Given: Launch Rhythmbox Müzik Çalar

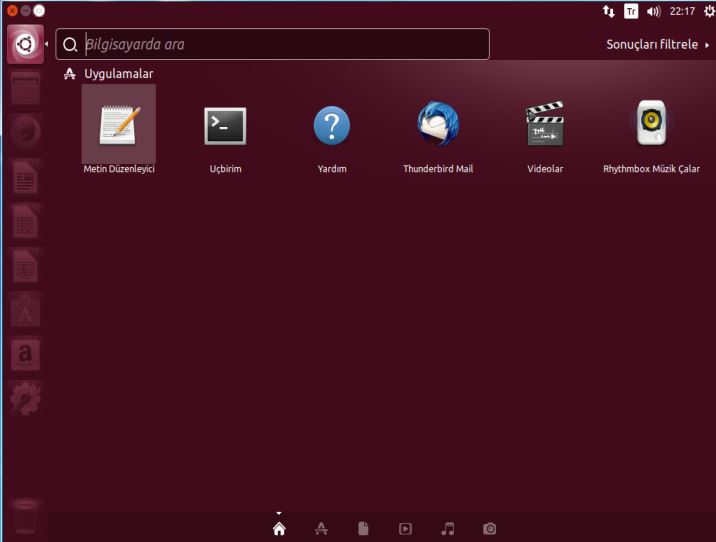Looking at the screenshot, I should [x=651, y=130].
